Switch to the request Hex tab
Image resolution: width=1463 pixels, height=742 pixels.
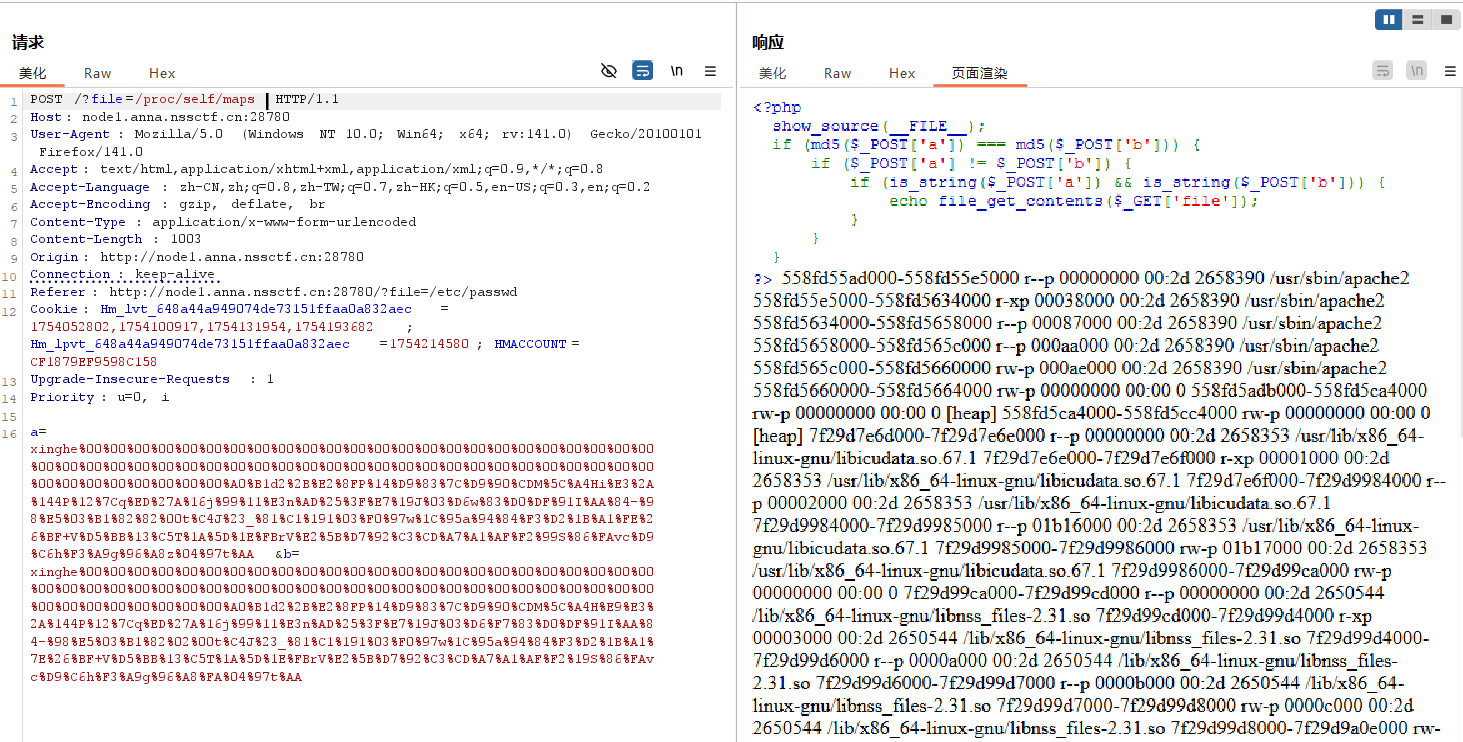click(162, 73)
